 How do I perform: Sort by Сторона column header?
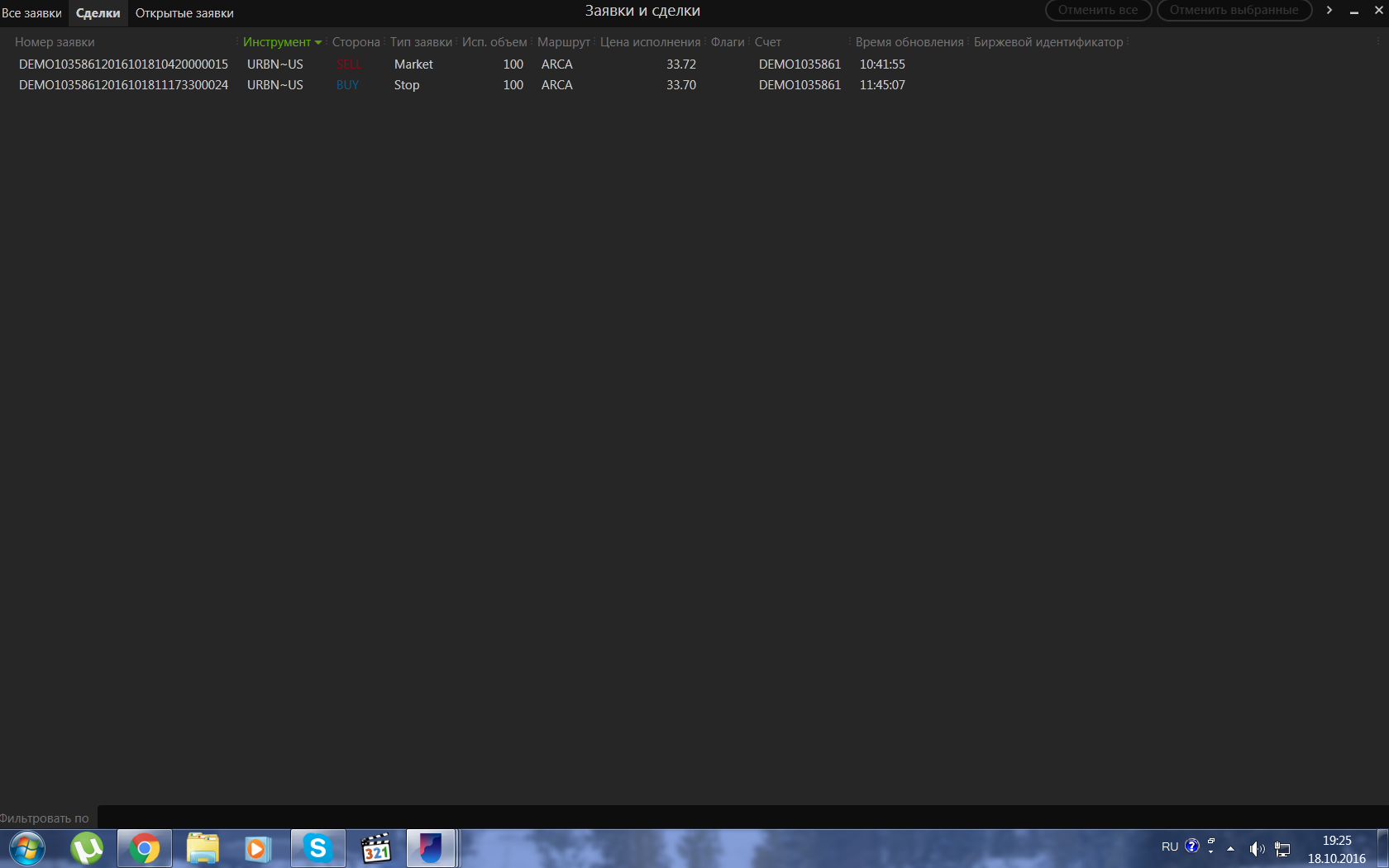point(356,42)
